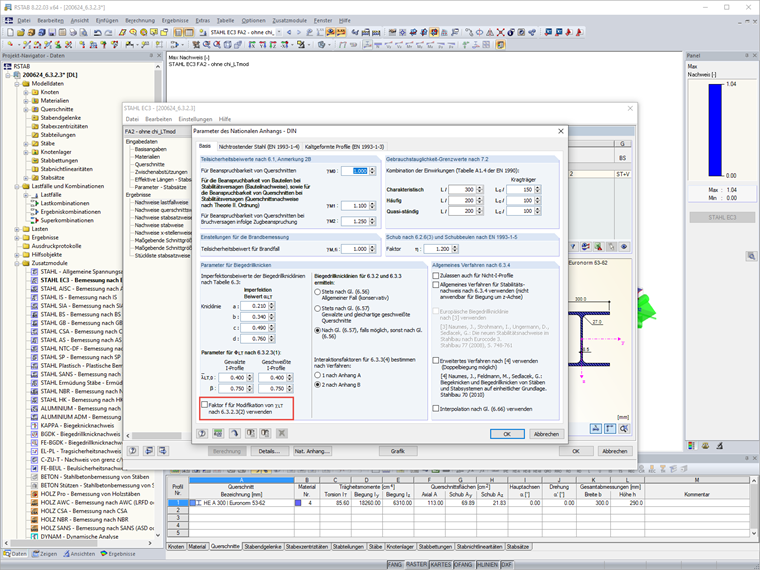The image size is (760, 570).
Task: Open the Zusatzmodule menu
Action: click(292, 20)
